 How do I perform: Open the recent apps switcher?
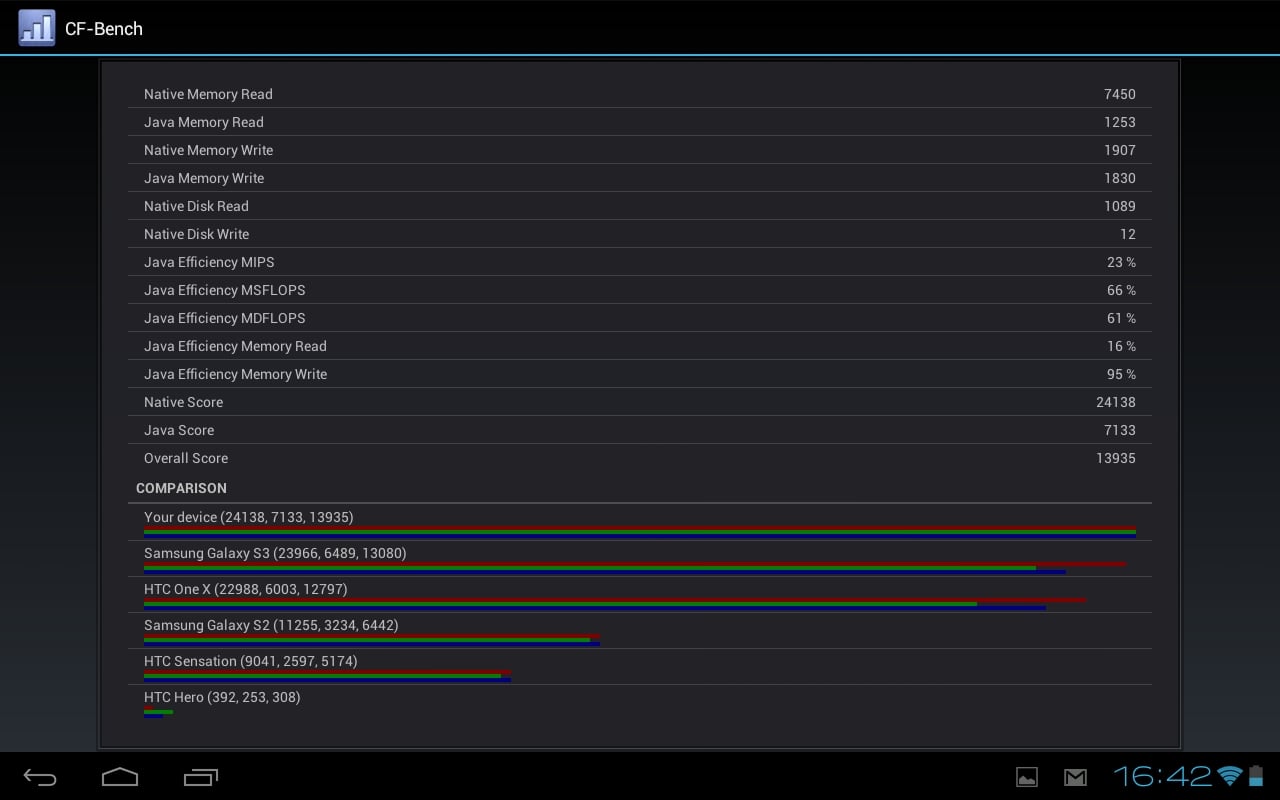(200, 777)
